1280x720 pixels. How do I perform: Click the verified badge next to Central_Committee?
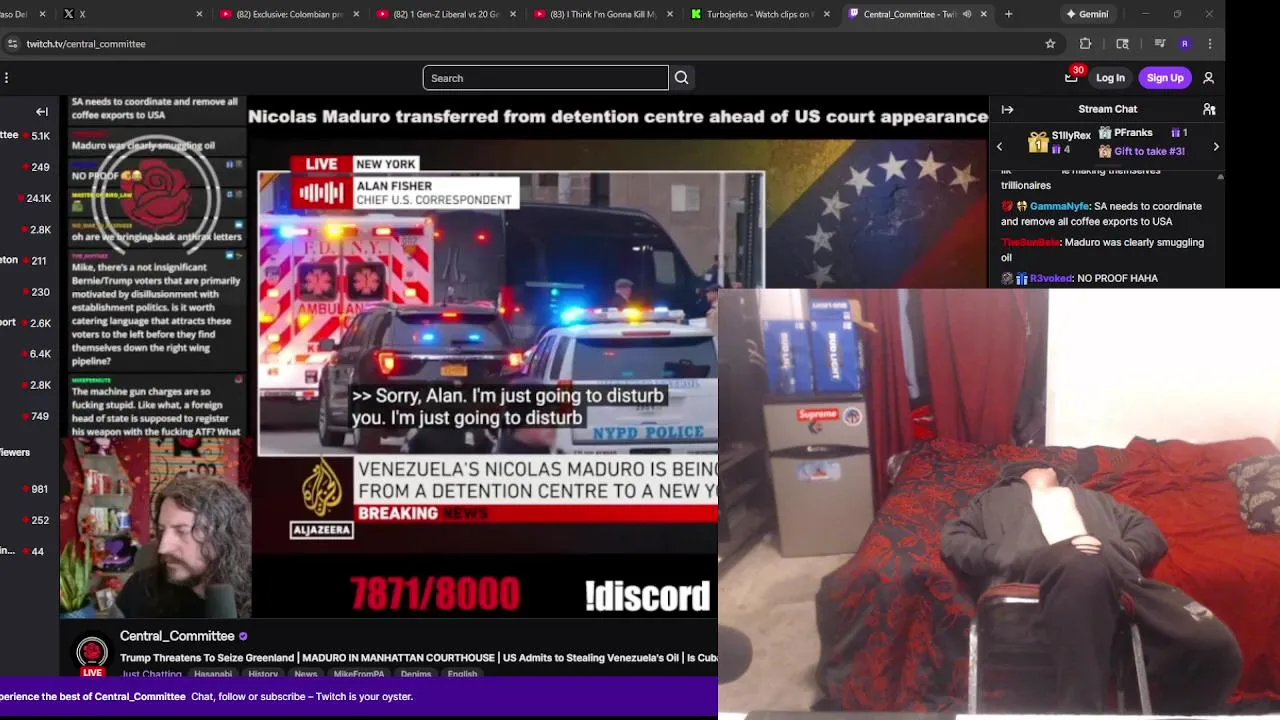[243, 636]
